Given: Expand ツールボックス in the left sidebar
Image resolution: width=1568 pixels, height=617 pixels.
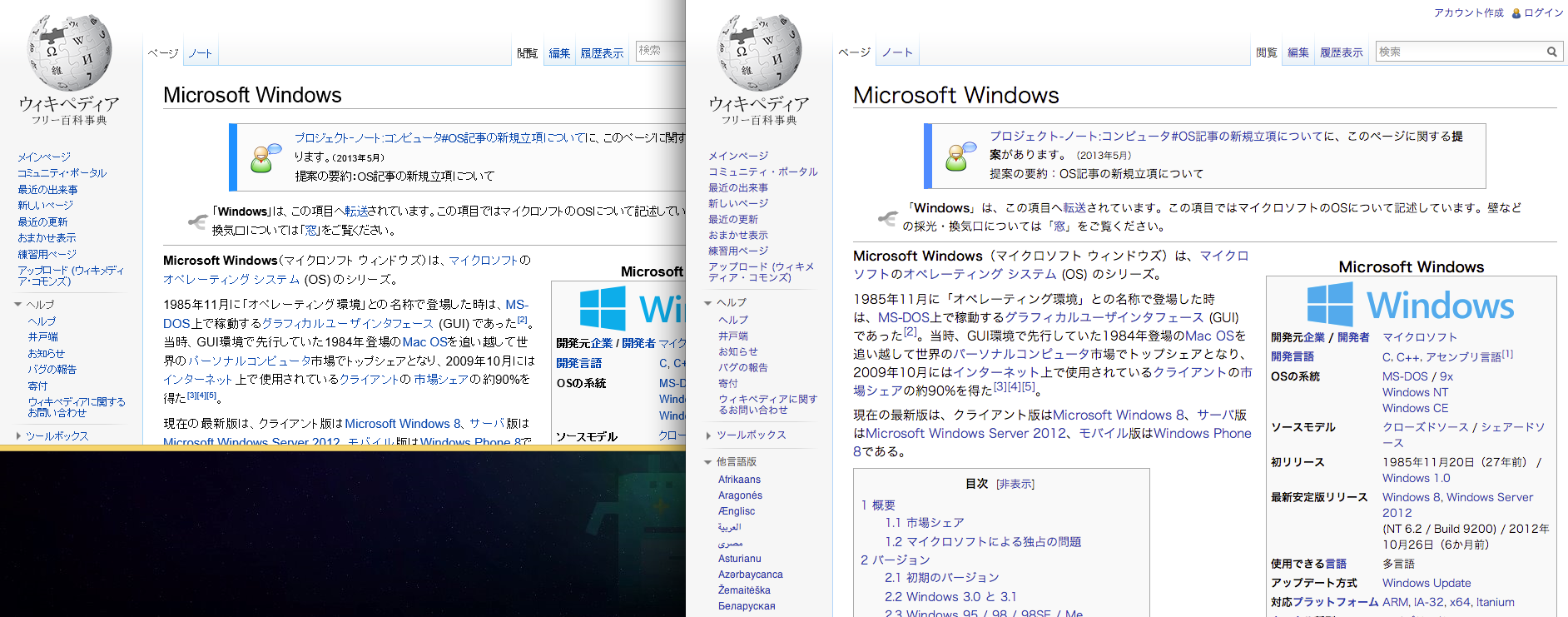Looking at the screenshot, I should point(18,436).
